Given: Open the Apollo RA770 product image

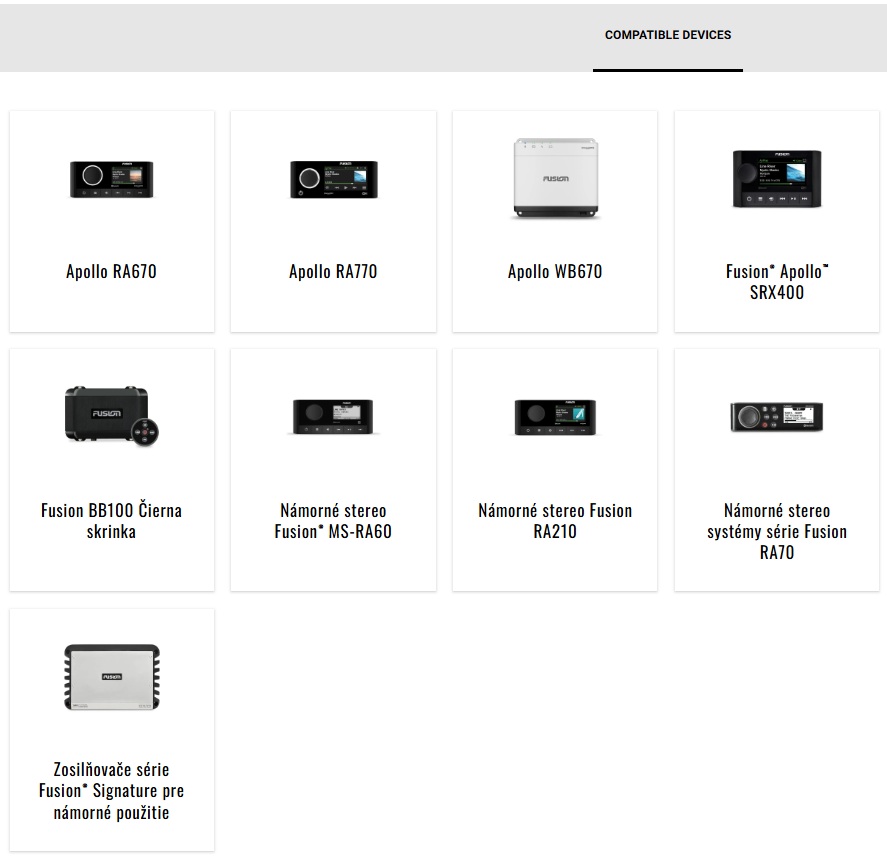Looking at the screenshot, I should coord(334,179).
